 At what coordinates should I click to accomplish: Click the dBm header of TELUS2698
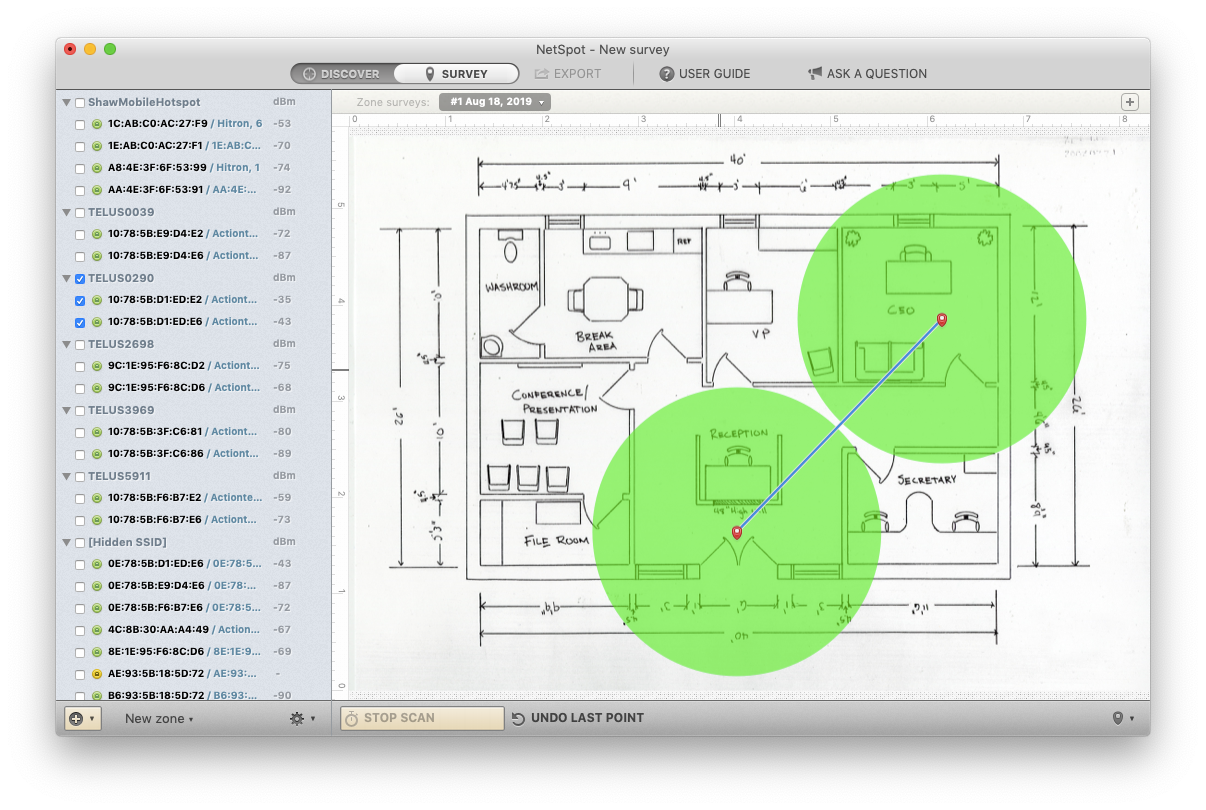pos(284,344)
